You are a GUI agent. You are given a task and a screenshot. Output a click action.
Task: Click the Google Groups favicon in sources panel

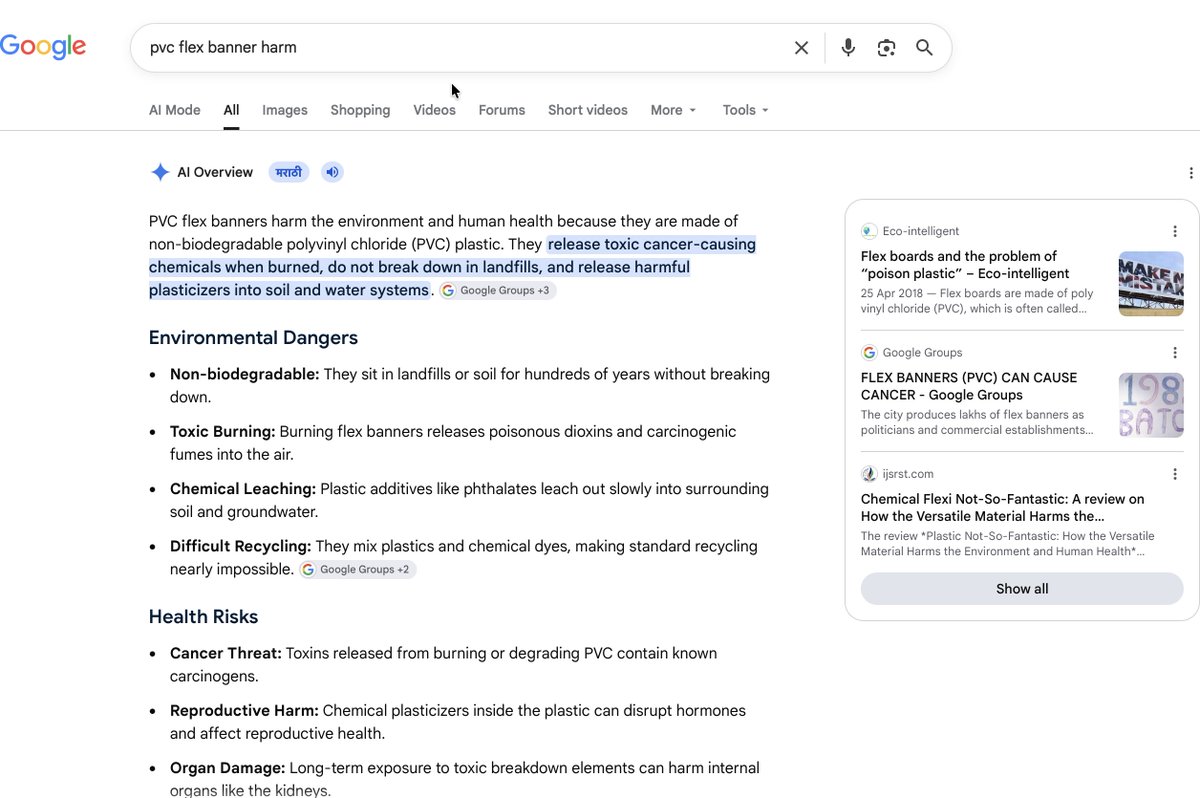click(869, 352)
